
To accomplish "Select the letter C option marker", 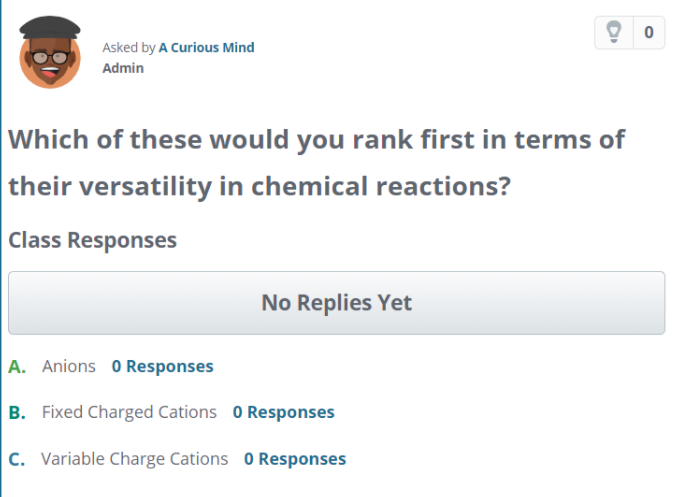I will coord(17,459).
